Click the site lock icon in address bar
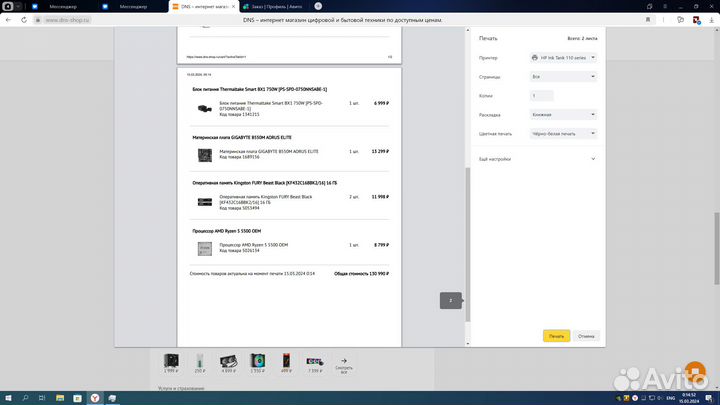Screen dimensions: 720x405 [x=38, y=20]
